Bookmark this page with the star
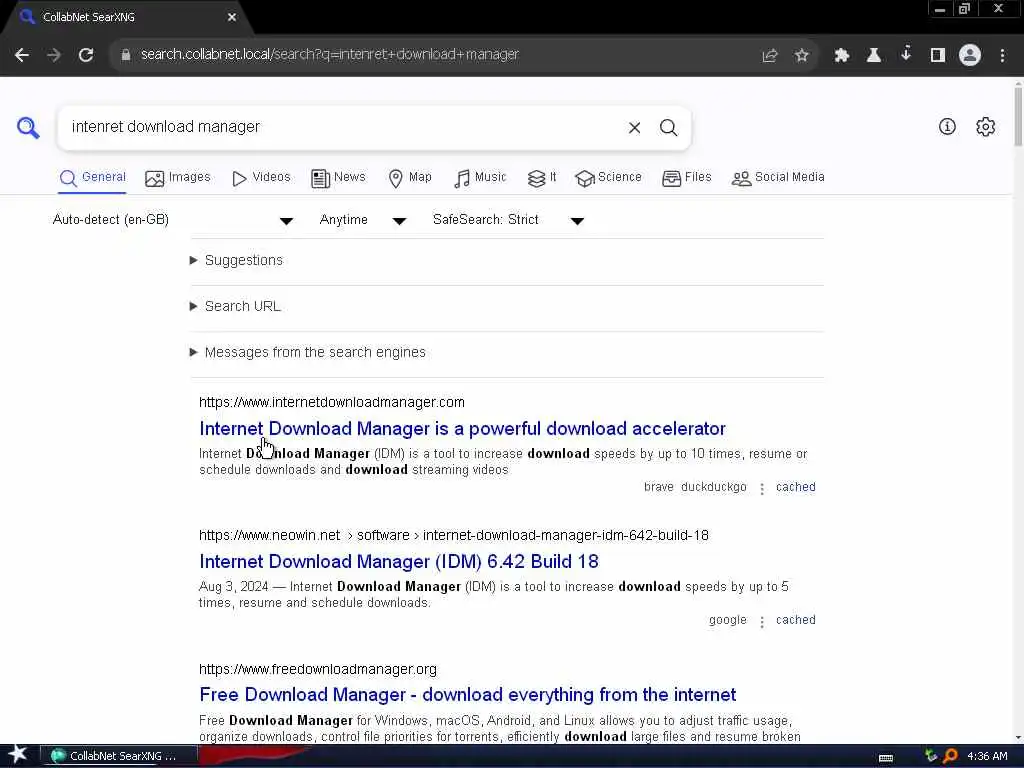 (802, 56)
